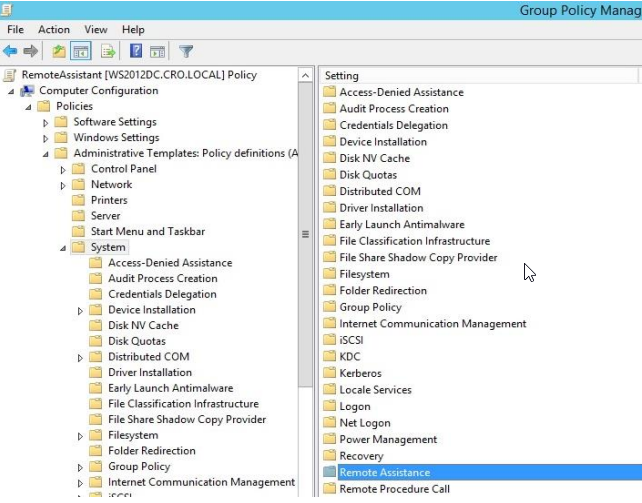This screenshot has width=642, height=503.
Task: Click the Forward arrow toolbar icon
Action: click(x=31, y=51)
